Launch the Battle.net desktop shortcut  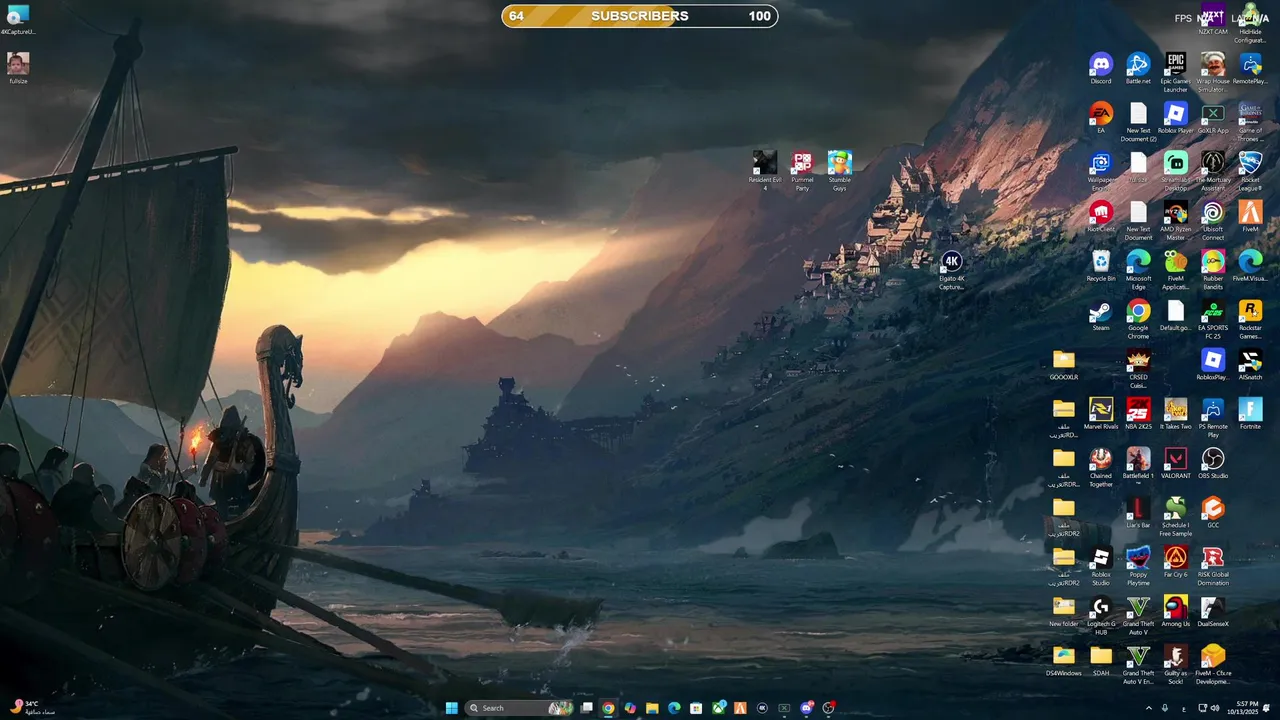pyautogui.click(x=1138, y=68)
